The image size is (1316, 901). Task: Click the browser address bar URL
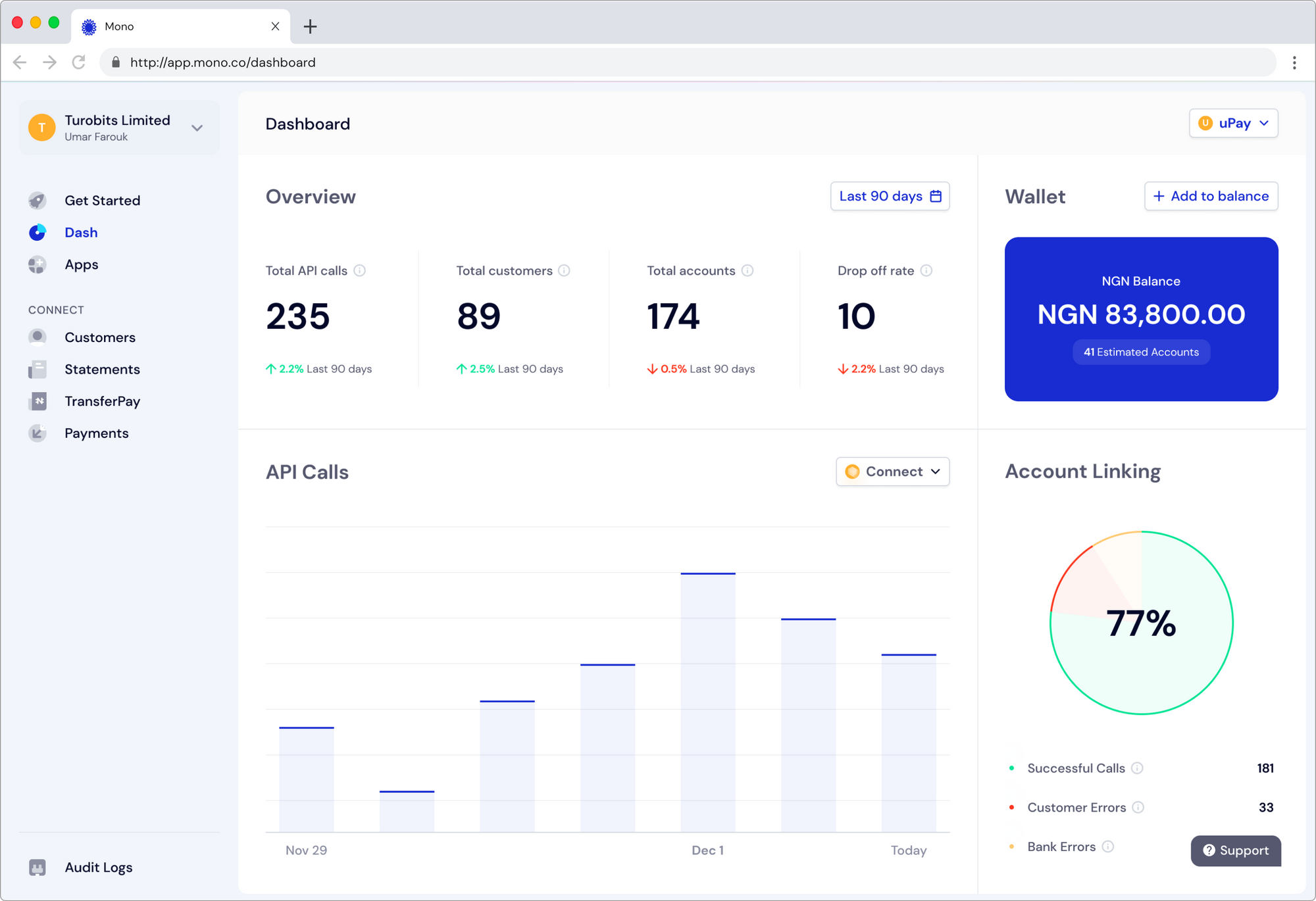click(222, 62)
